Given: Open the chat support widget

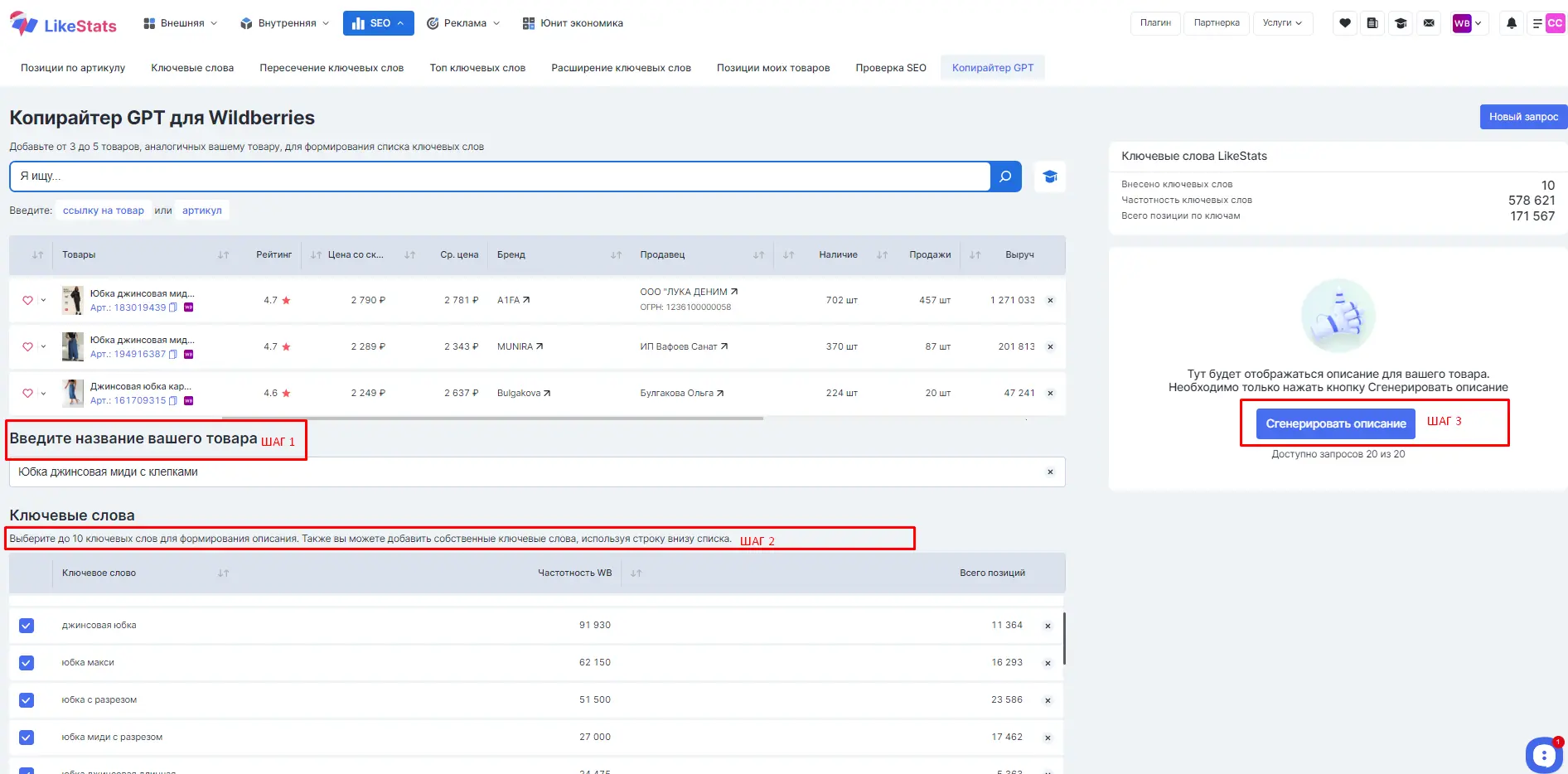Looking at the screenshot, I should click(1543, 754).
